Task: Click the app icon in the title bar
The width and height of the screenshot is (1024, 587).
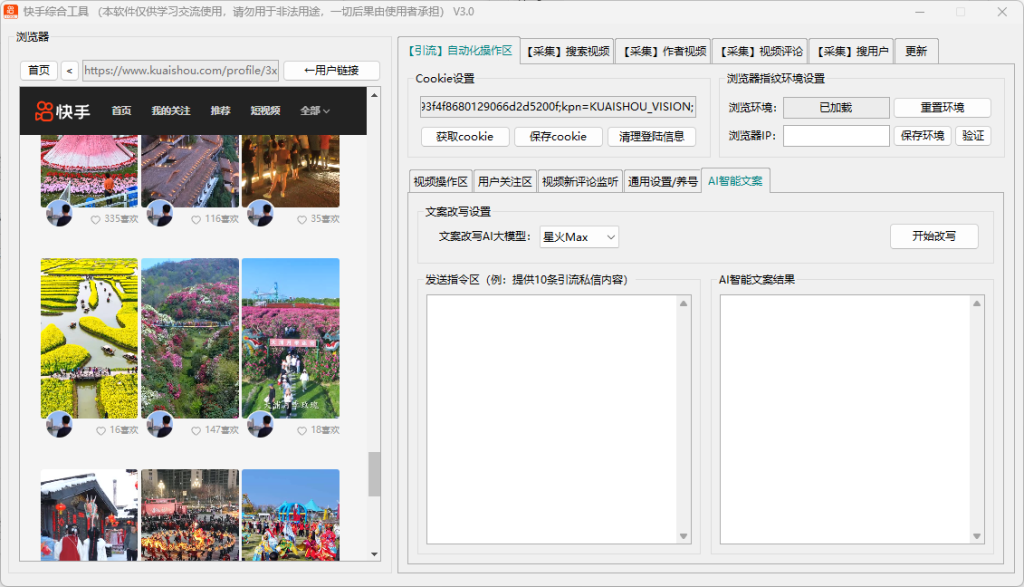Action: (x=12, y=12)
